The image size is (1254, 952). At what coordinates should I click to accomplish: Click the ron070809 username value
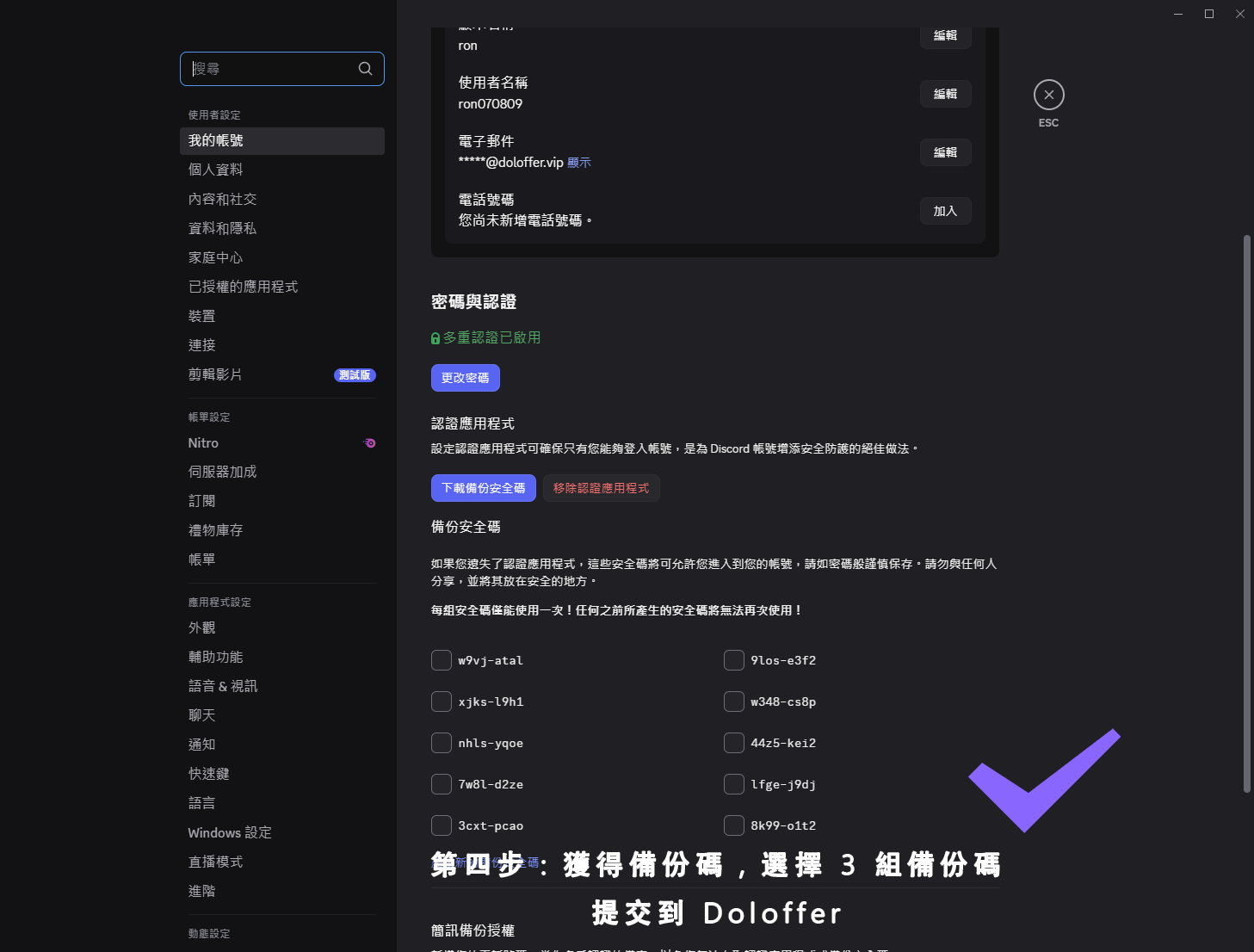[491, 104]
